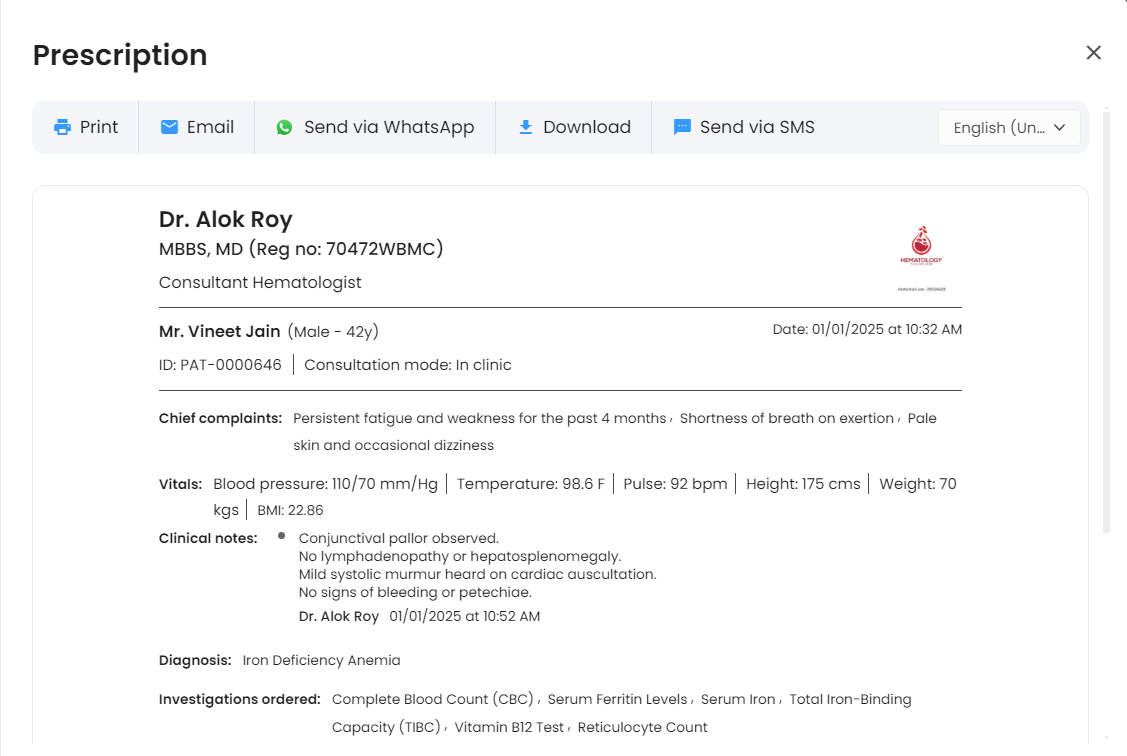Click the printer icon in the toolbar
1127x756 pixels.
(x=63, y=127)
